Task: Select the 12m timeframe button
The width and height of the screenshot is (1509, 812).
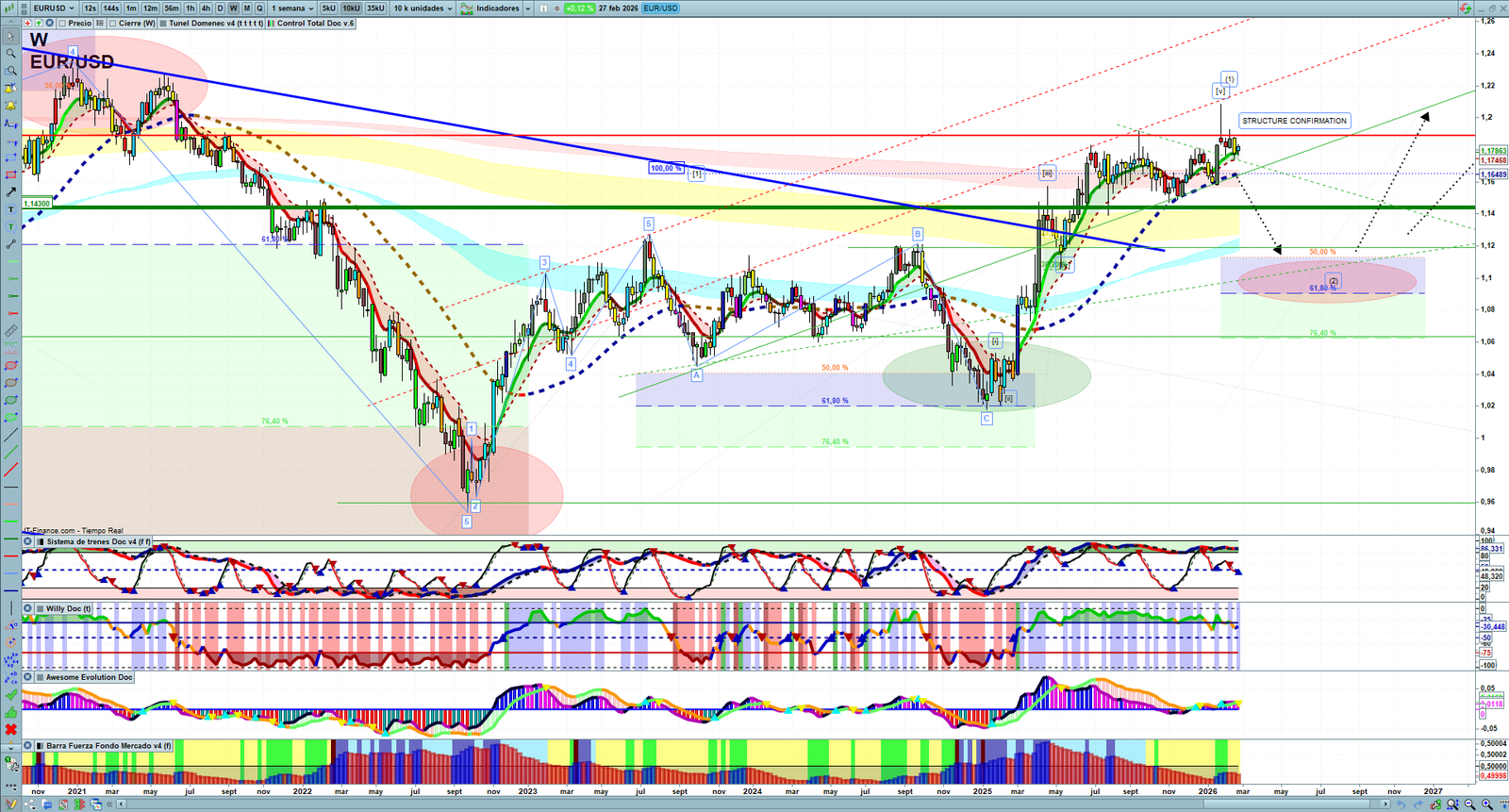Action: click(150, 8)
